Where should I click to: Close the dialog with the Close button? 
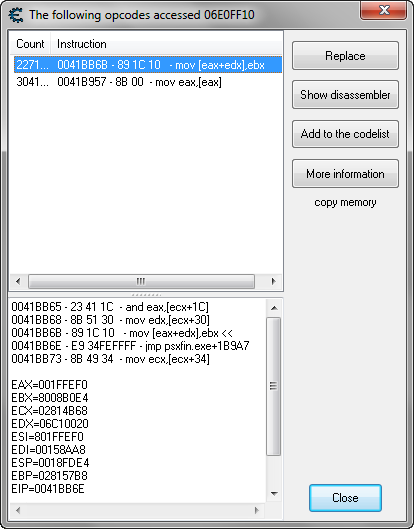point(345,498)
